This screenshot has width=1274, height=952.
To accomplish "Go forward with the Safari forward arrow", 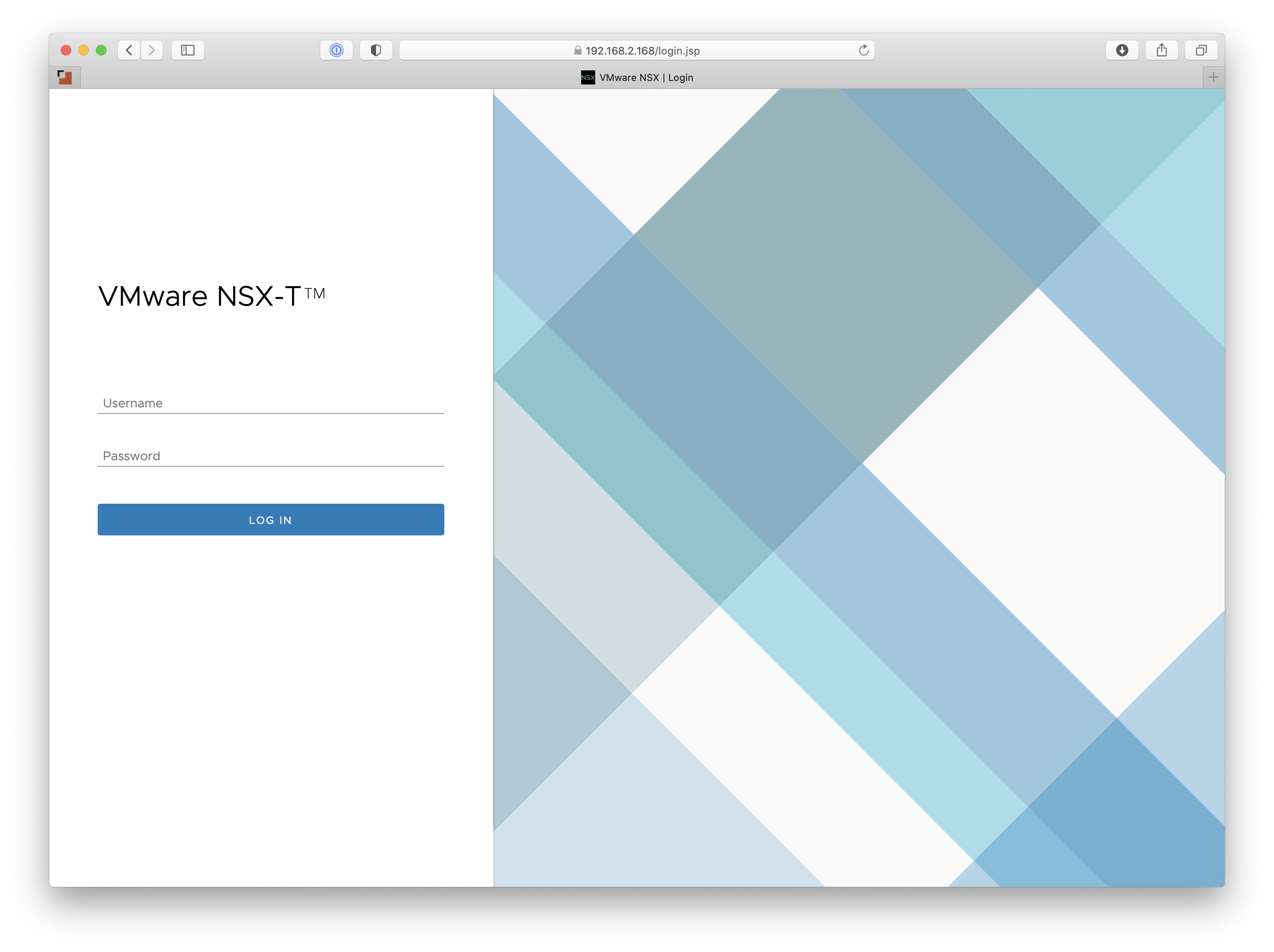I will tap(152, 50).
